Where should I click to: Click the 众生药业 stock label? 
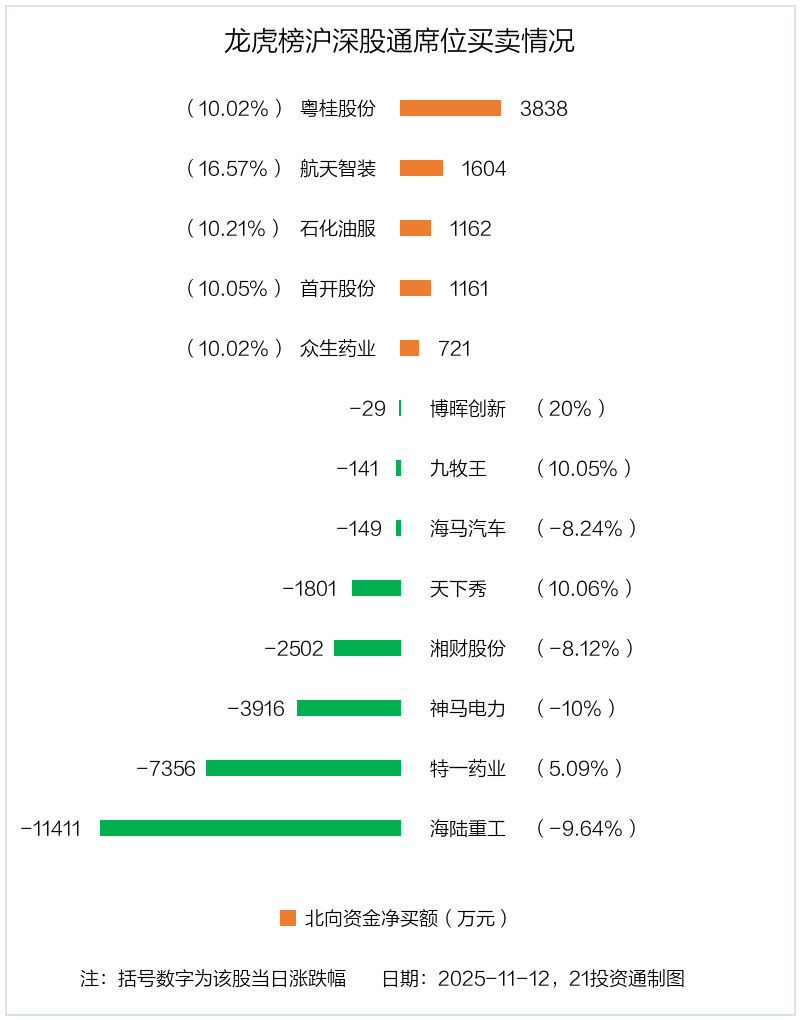point(338,348)
